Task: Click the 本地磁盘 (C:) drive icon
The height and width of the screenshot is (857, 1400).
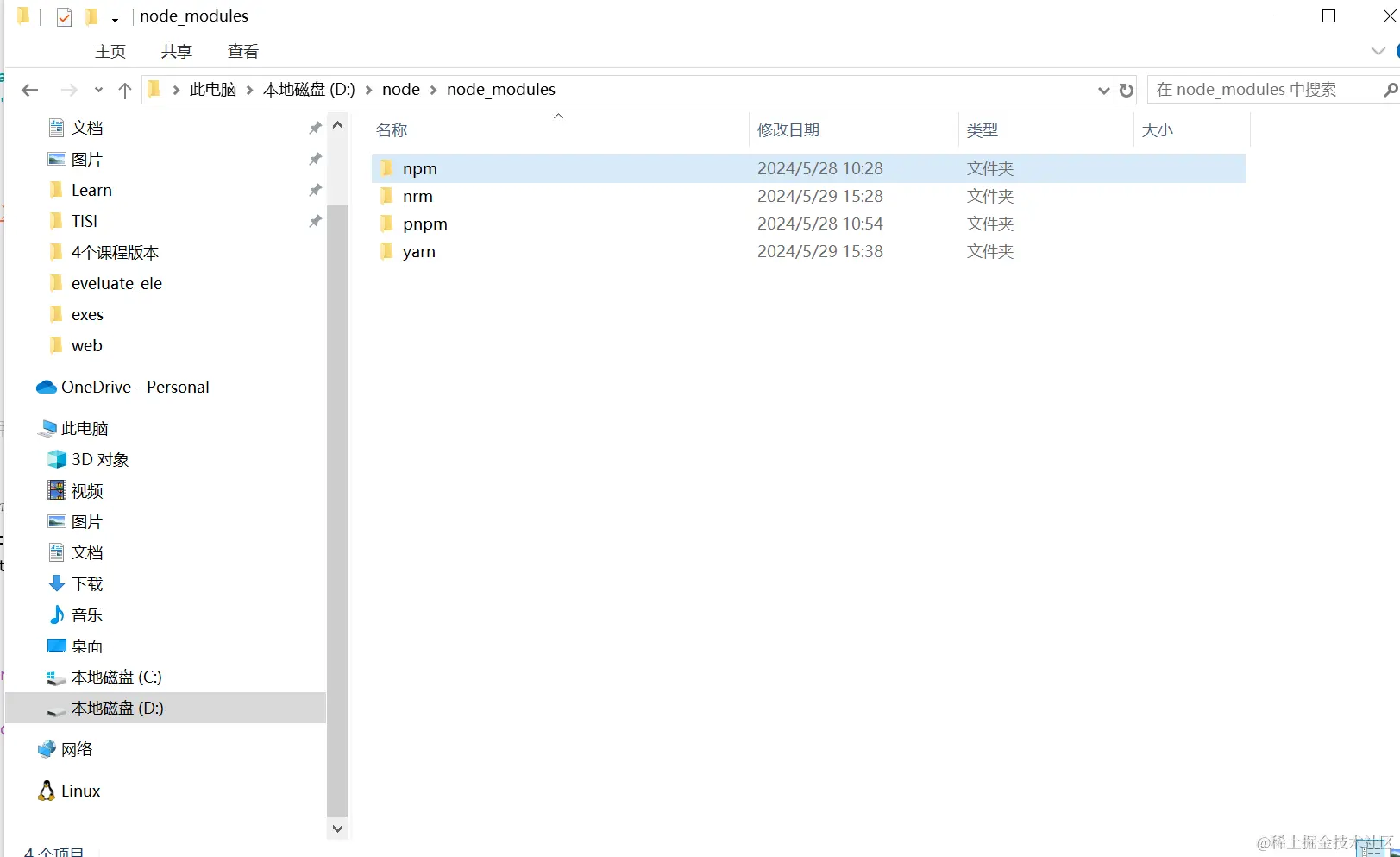Action: (57, 677)
